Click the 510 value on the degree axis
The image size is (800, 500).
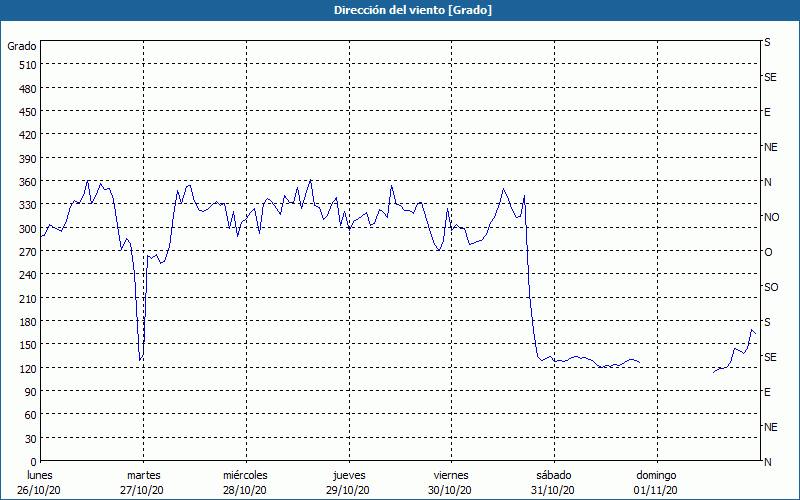point(29,65)
